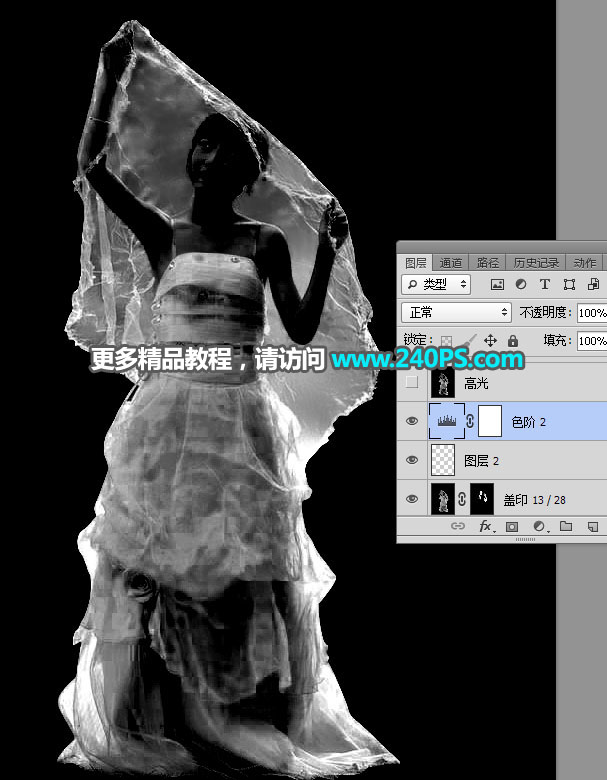The image size is (607, 780).
Task: Select the 图层 2 transparent thumbnail
Action: (443, 460)
